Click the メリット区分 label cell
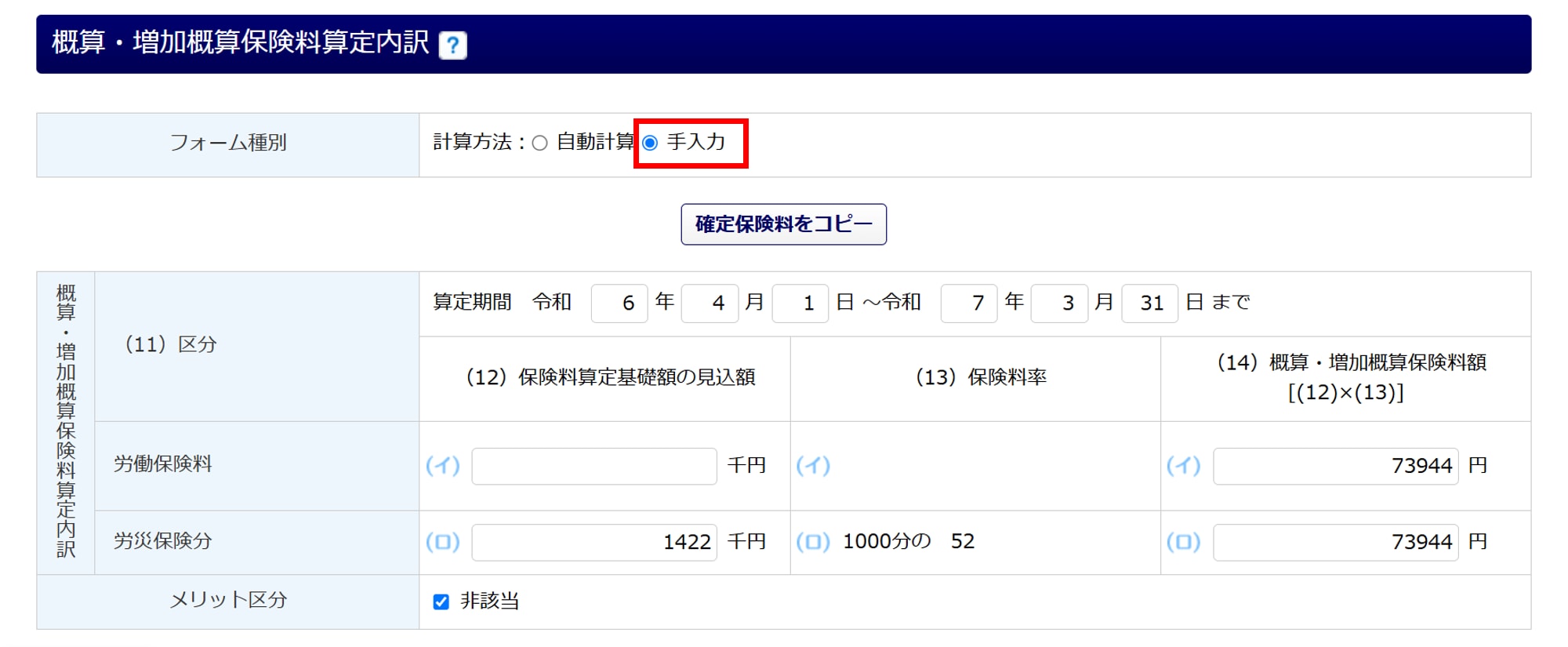Viewport: 1568px width, 647px height. 228,602
